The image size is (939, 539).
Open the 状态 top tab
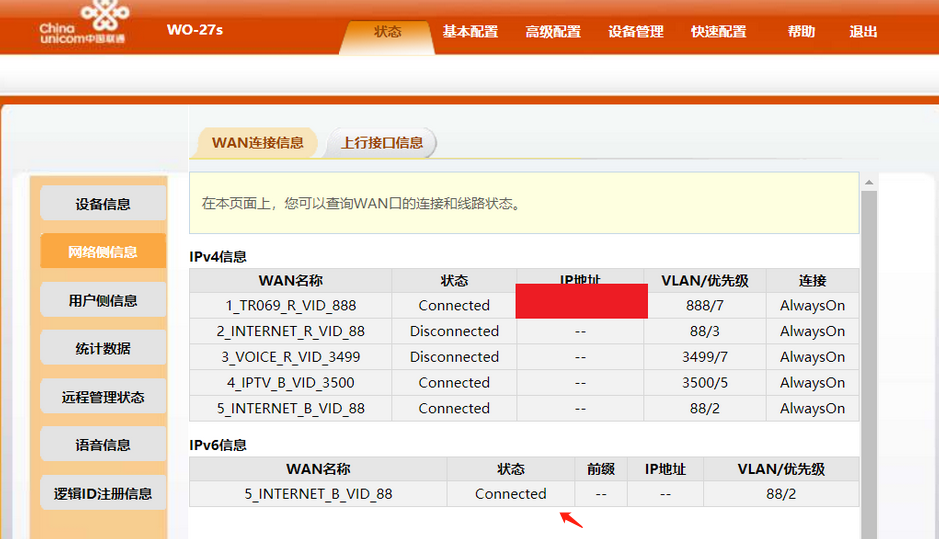pos(387,32)
